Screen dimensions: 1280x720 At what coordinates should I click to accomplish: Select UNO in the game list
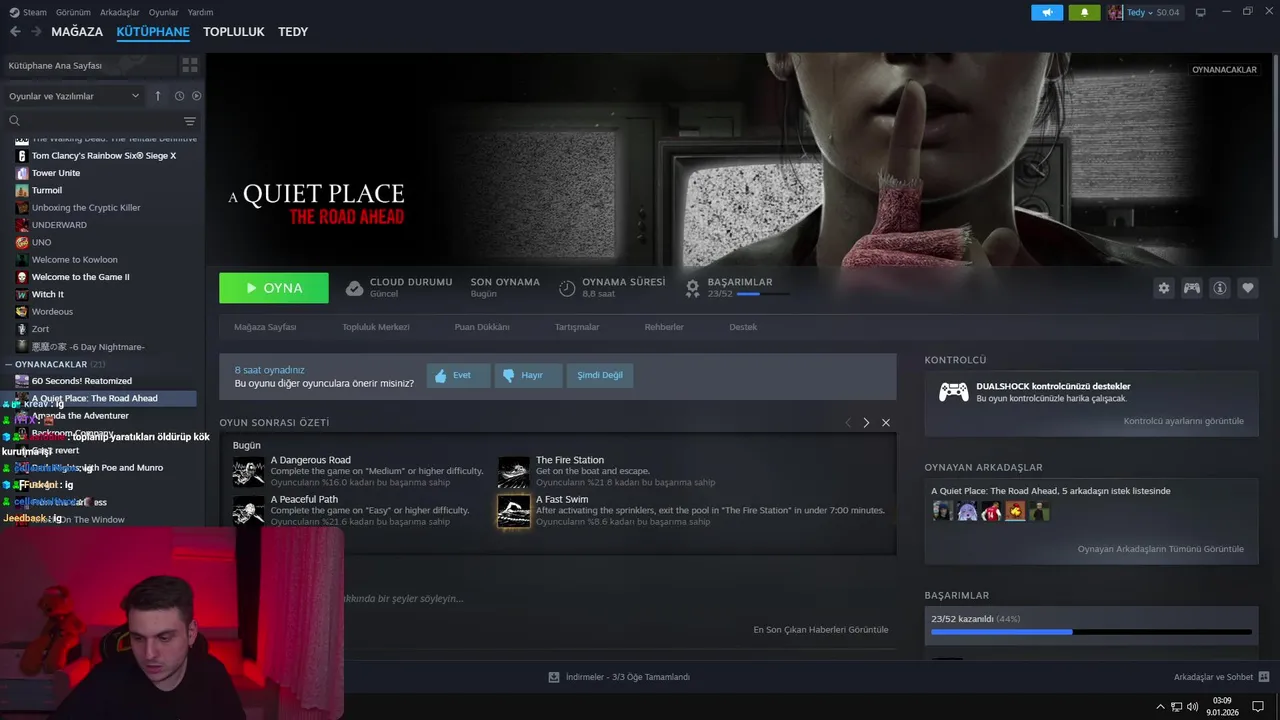pyautogui.click(x=41, y=242)
